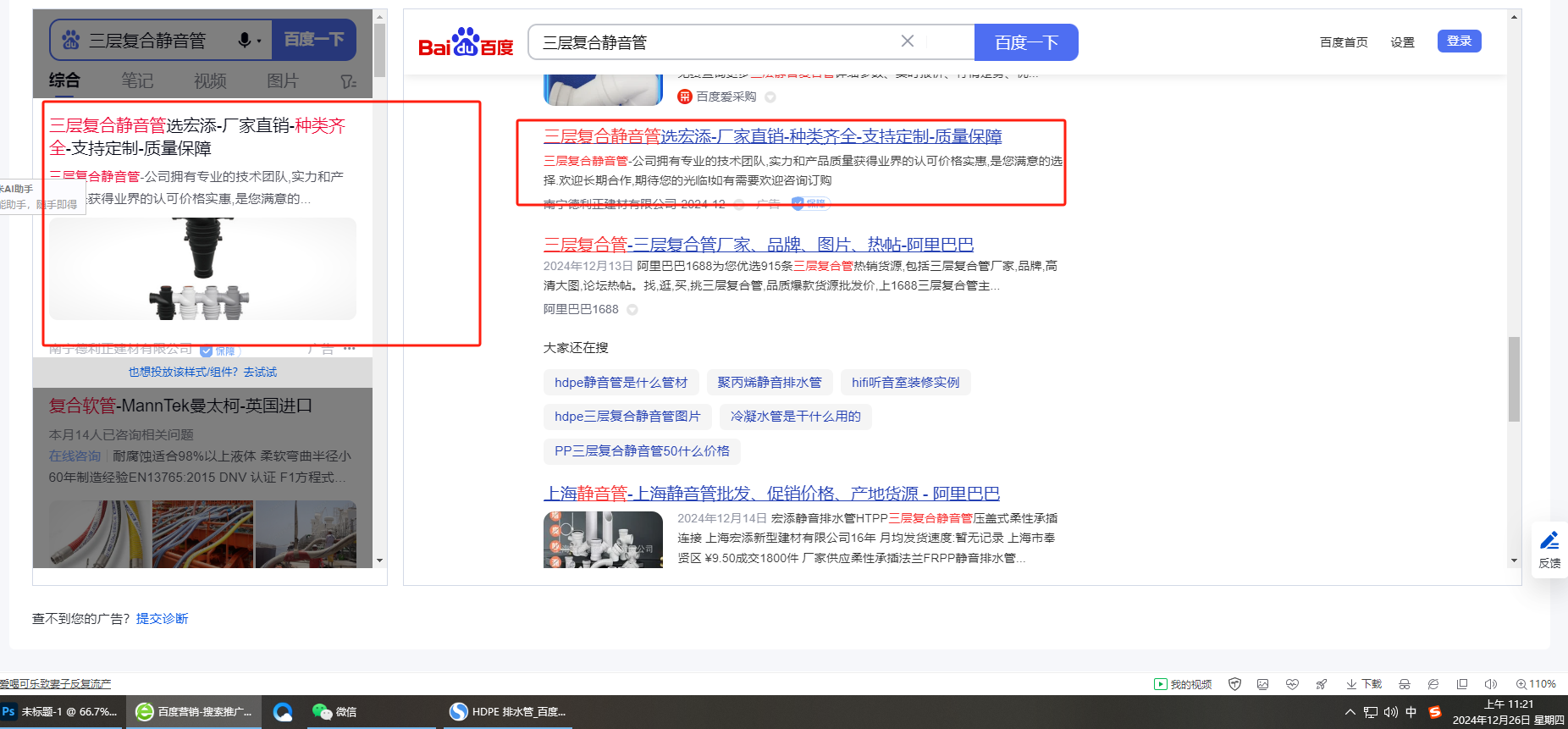The width and height of the screenshot is (1568, 729).
Task: Click the shield security icon in browser status bar
Action: coord(1234,684)
